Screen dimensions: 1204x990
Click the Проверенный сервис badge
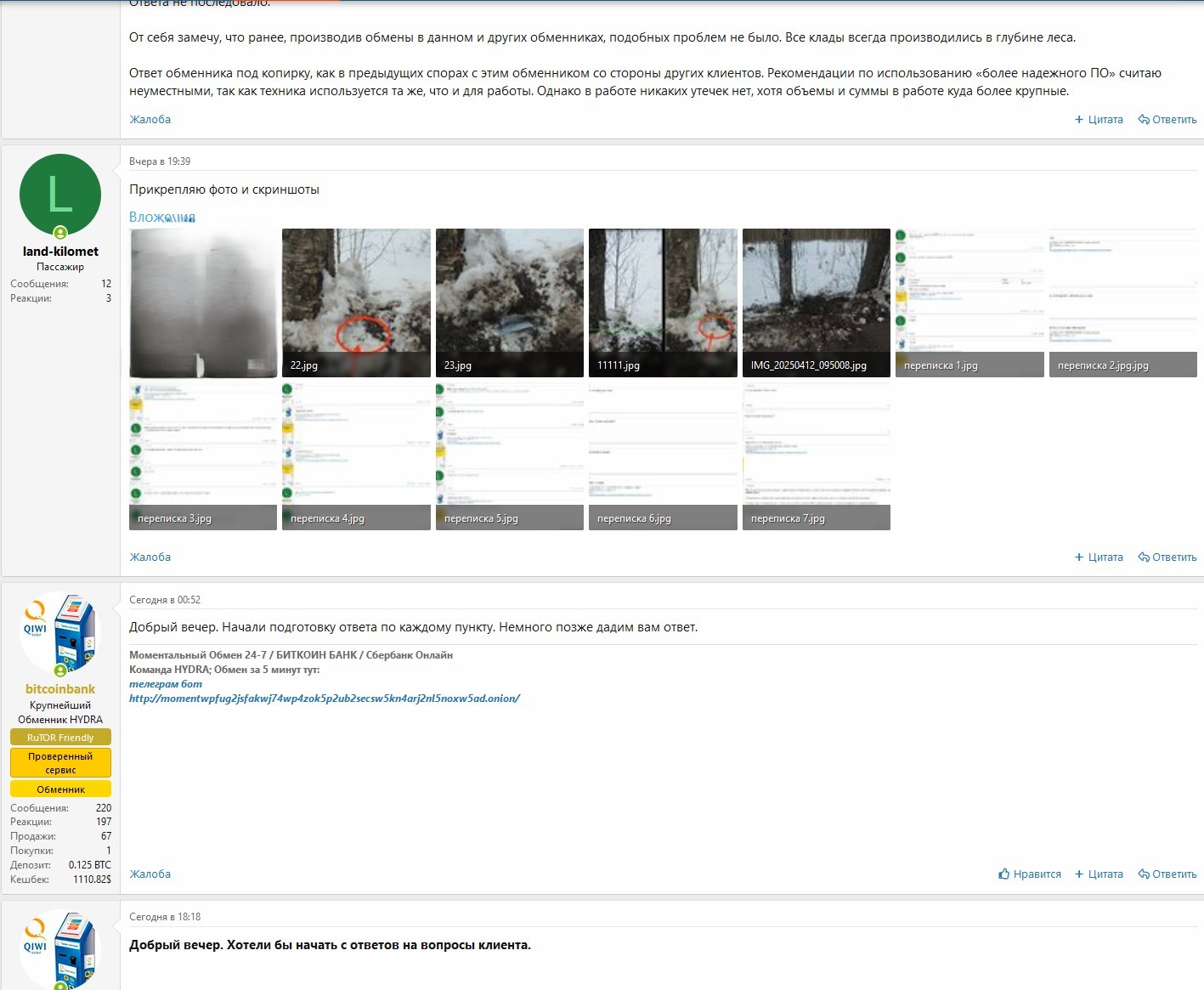coord(60,762)
